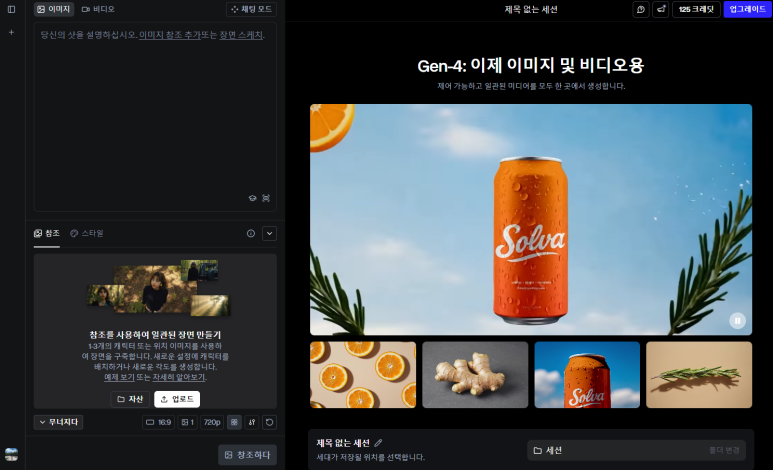Toggle the grid layout icon button
The image size is (773, 470).
(234, 422)
